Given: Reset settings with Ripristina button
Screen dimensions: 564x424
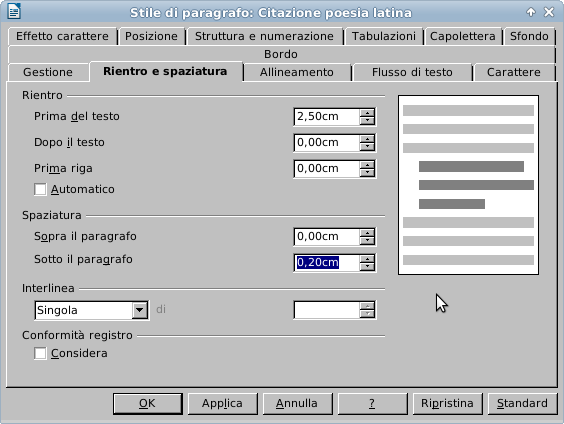Looking at the screenshot, I should 447,404.
